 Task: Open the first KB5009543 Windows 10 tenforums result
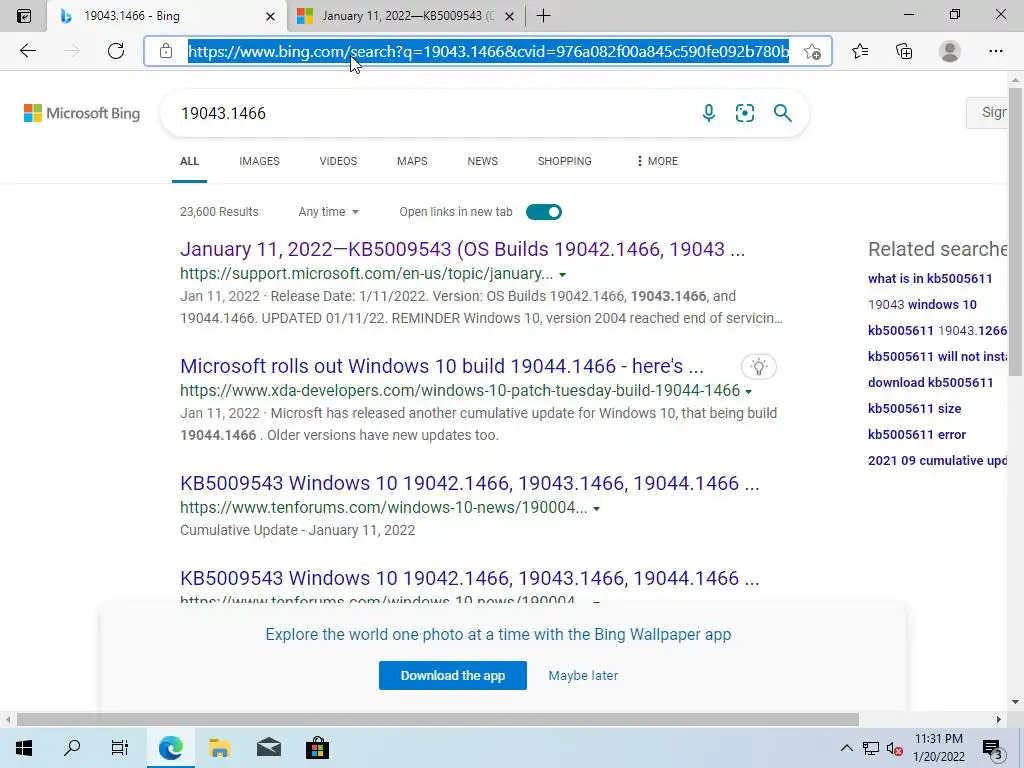470,483
